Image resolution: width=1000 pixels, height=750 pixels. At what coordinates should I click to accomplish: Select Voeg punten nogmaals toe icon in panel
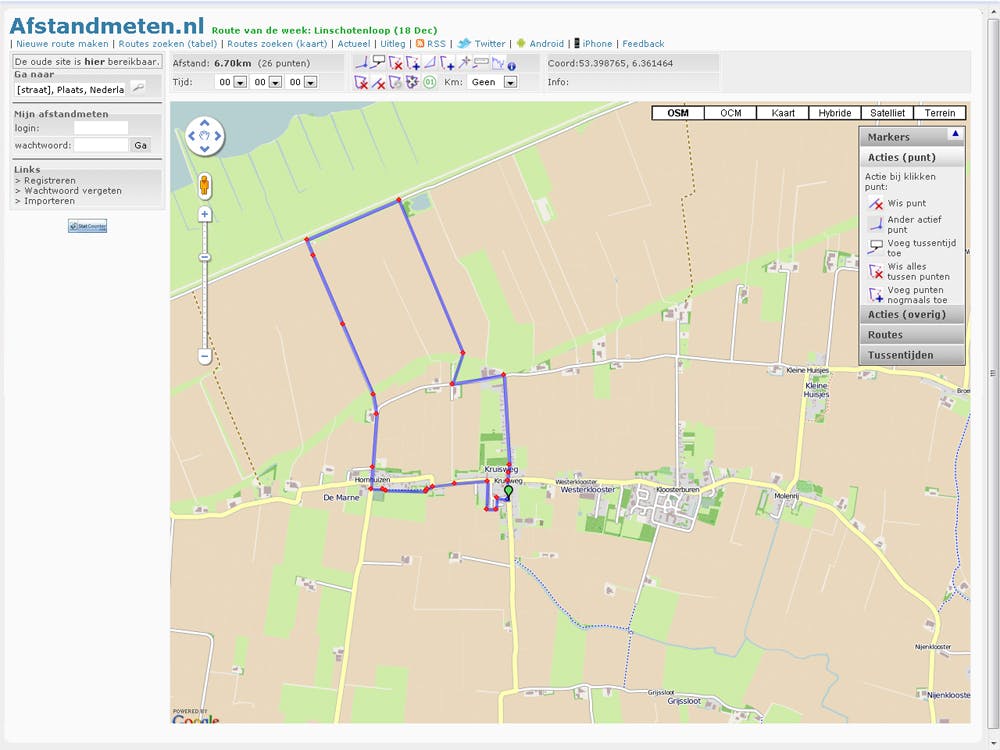click(x=875, y=295)
